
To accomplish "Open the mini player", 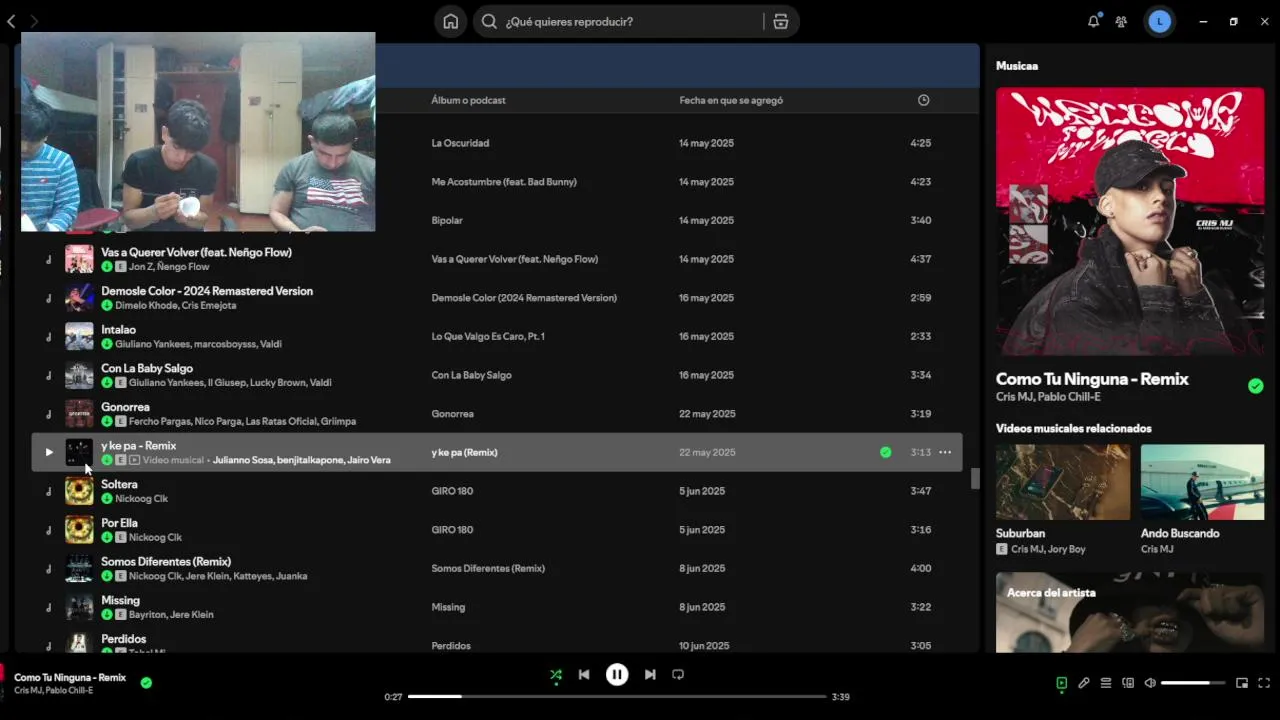I will [x=1242, y=683].
